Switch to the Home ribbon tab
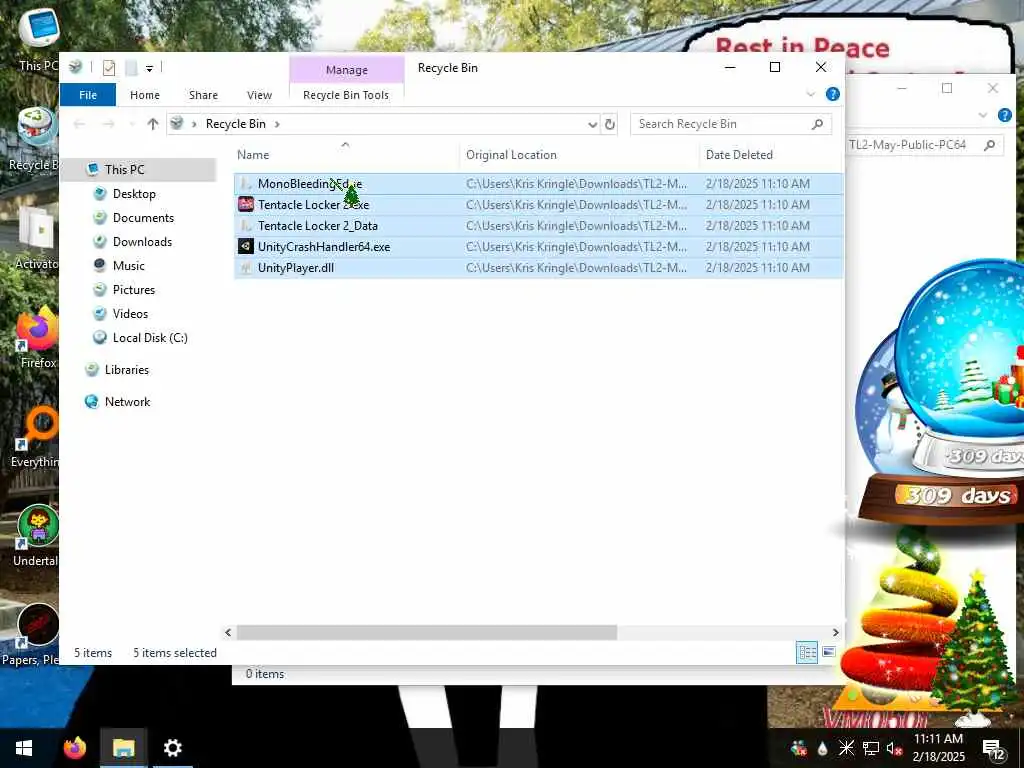1024x768 pixels. tap(145, 95)
